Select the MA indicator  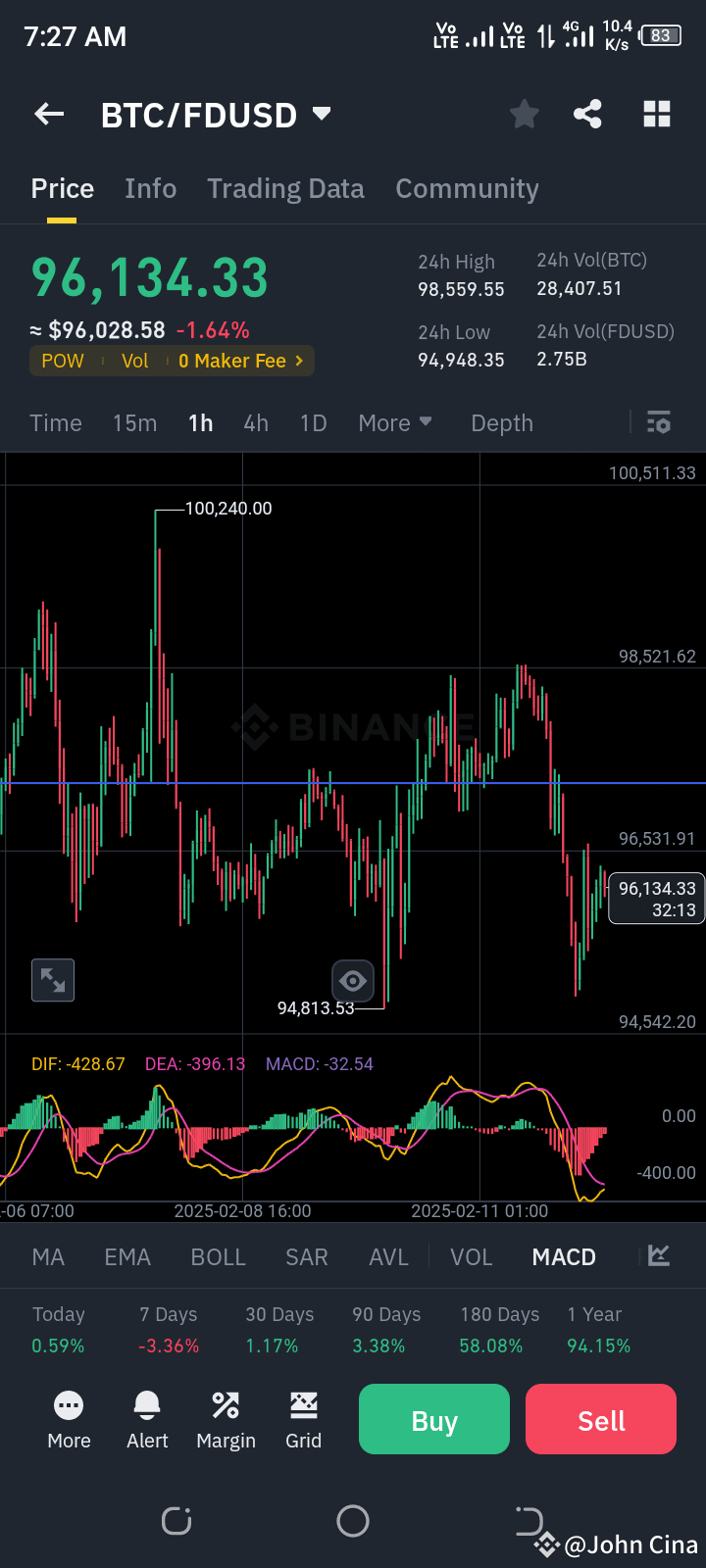pos(48,1257)
